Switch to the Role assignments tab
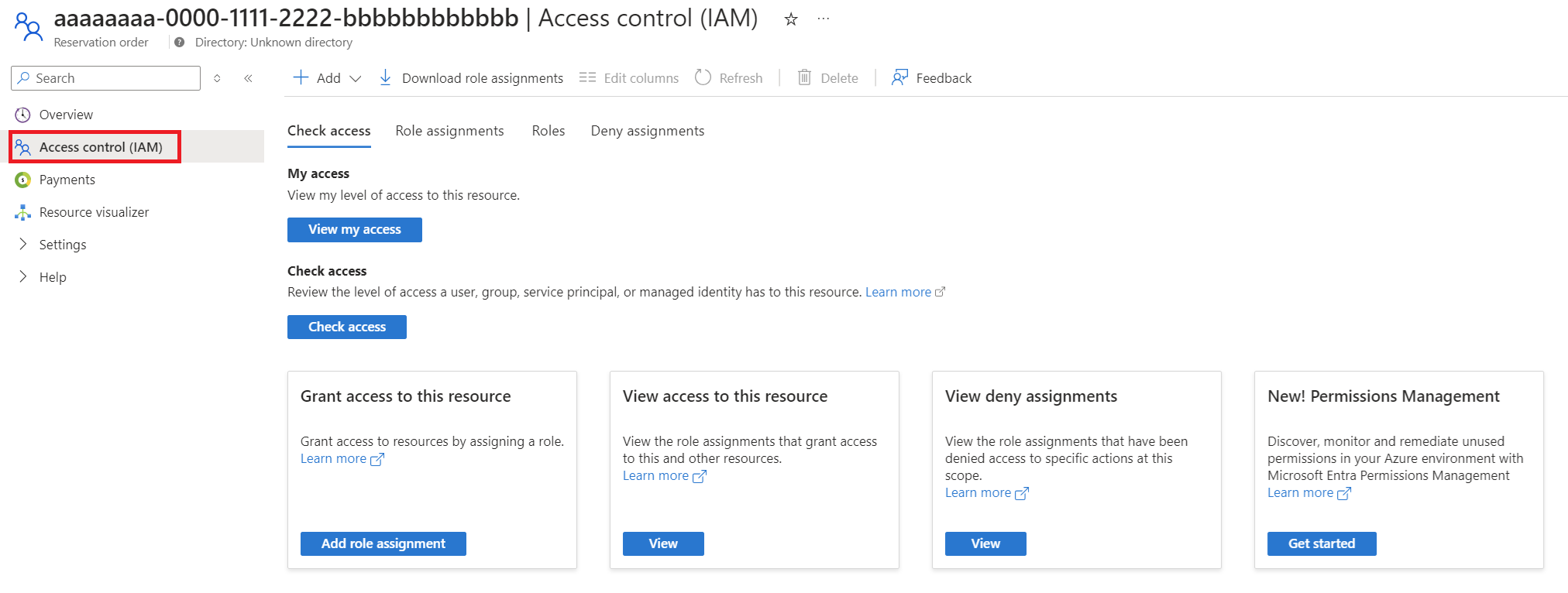 (x=449, y=131)
